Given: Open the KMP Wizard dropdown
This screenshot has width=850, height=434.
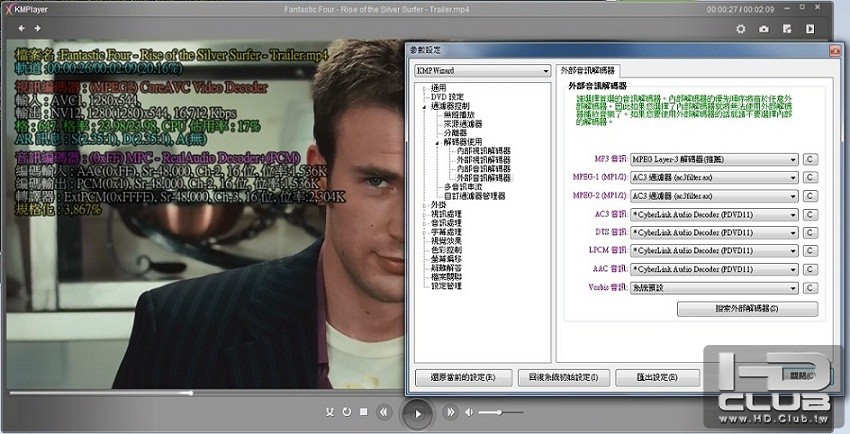Looking at the screenshot, I should 482,70.
